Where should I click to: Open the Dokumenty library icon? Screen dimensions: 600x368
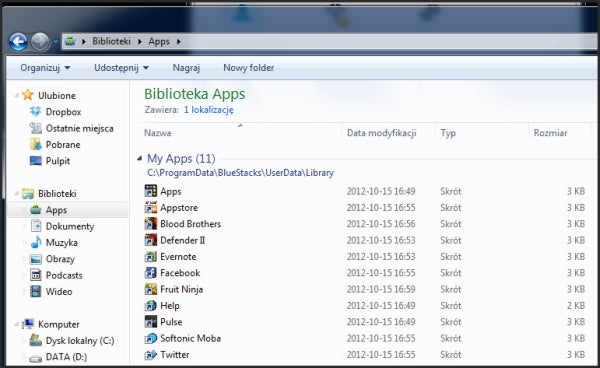[x=36, y=226]
